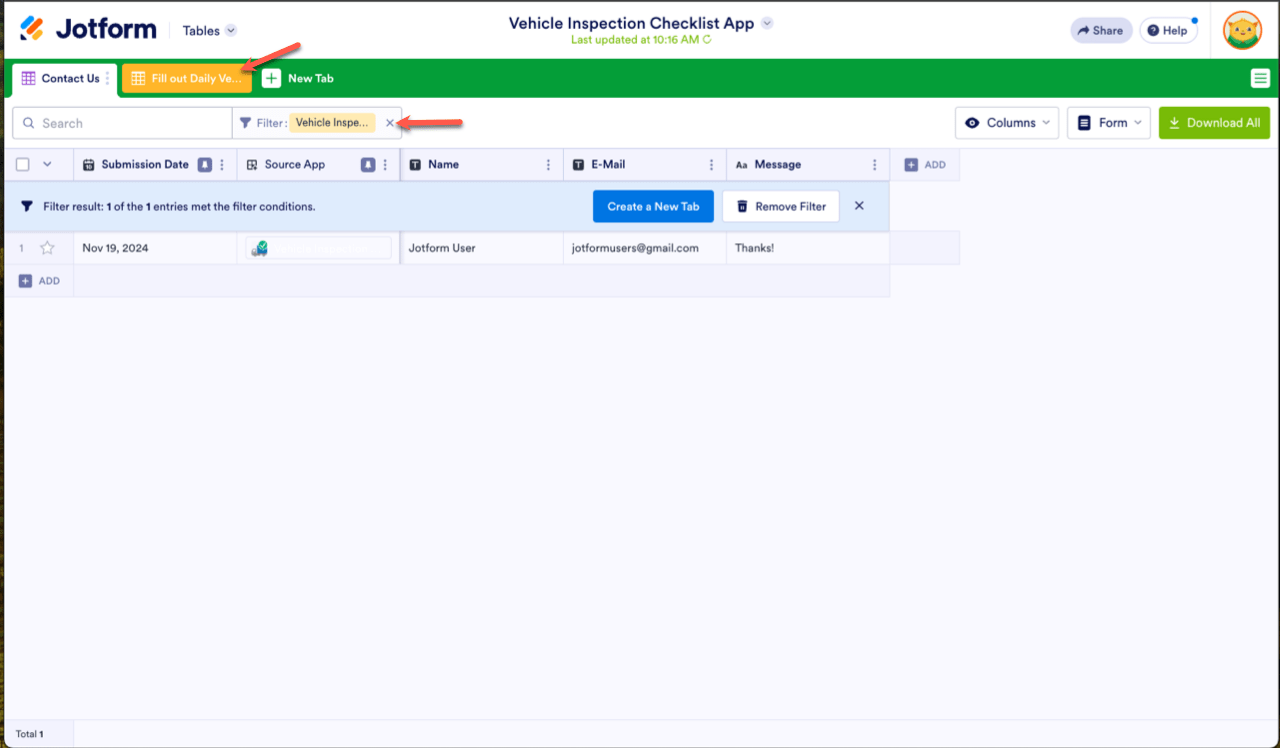Tick the select-all checkbox in the header
1280x748 pixels.
click(23, 165)
